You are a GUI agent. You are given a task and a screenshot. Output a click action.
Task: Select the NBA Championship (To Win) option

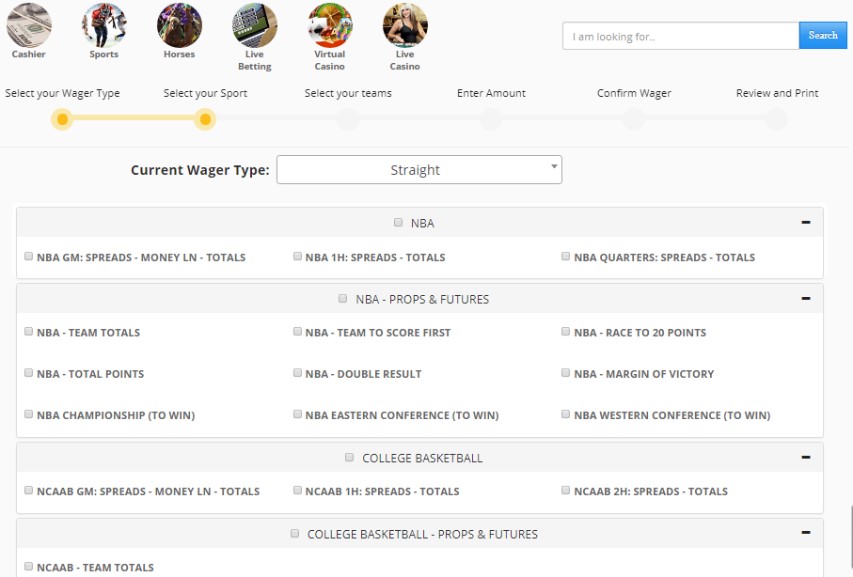tap(29, 414)
